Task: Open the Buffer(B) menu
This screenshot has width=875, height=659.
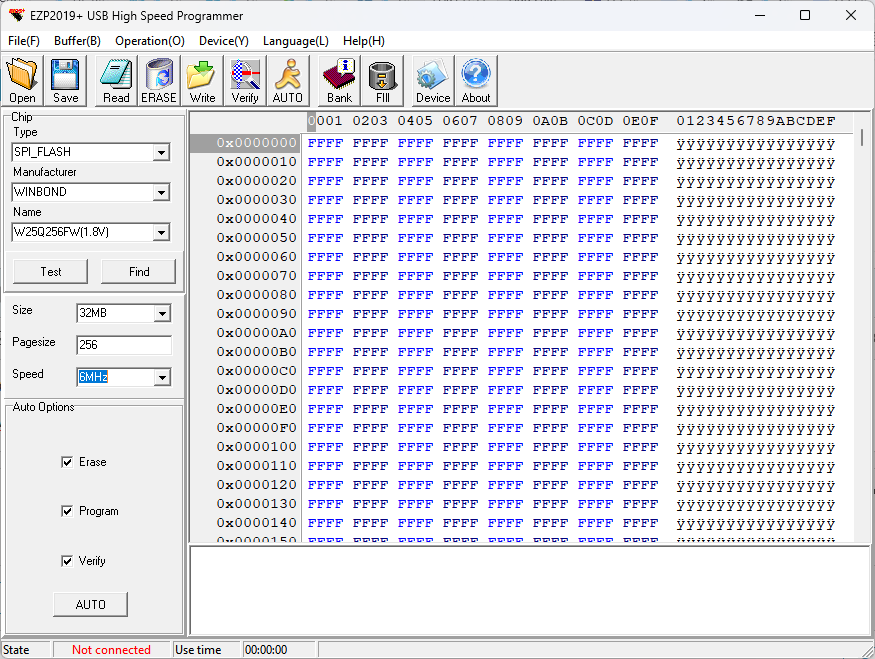Action: coord(77,41)
